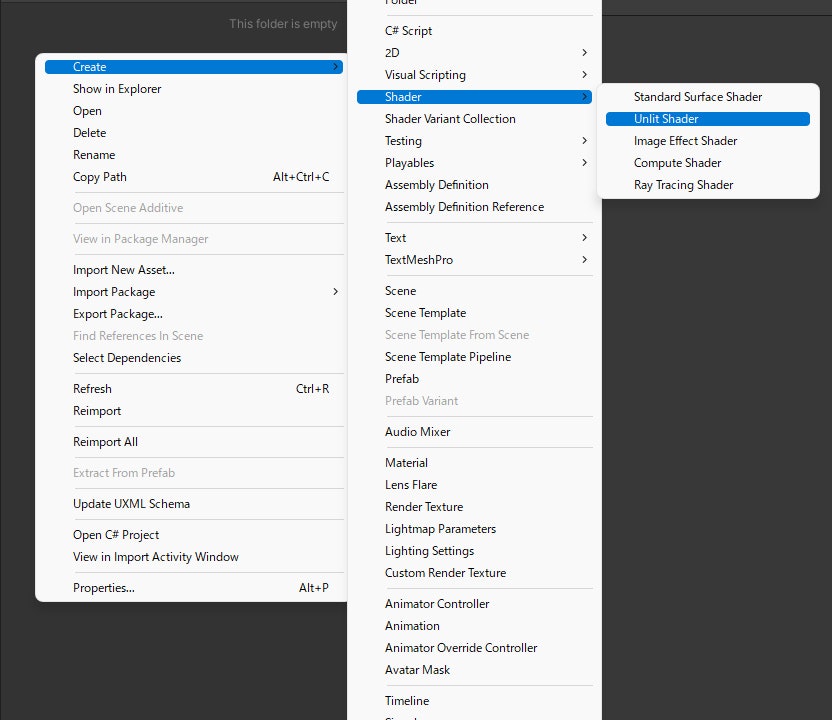Click Export Package...
Viewport: 832px width, 720px height.
(x=194, y=314)
